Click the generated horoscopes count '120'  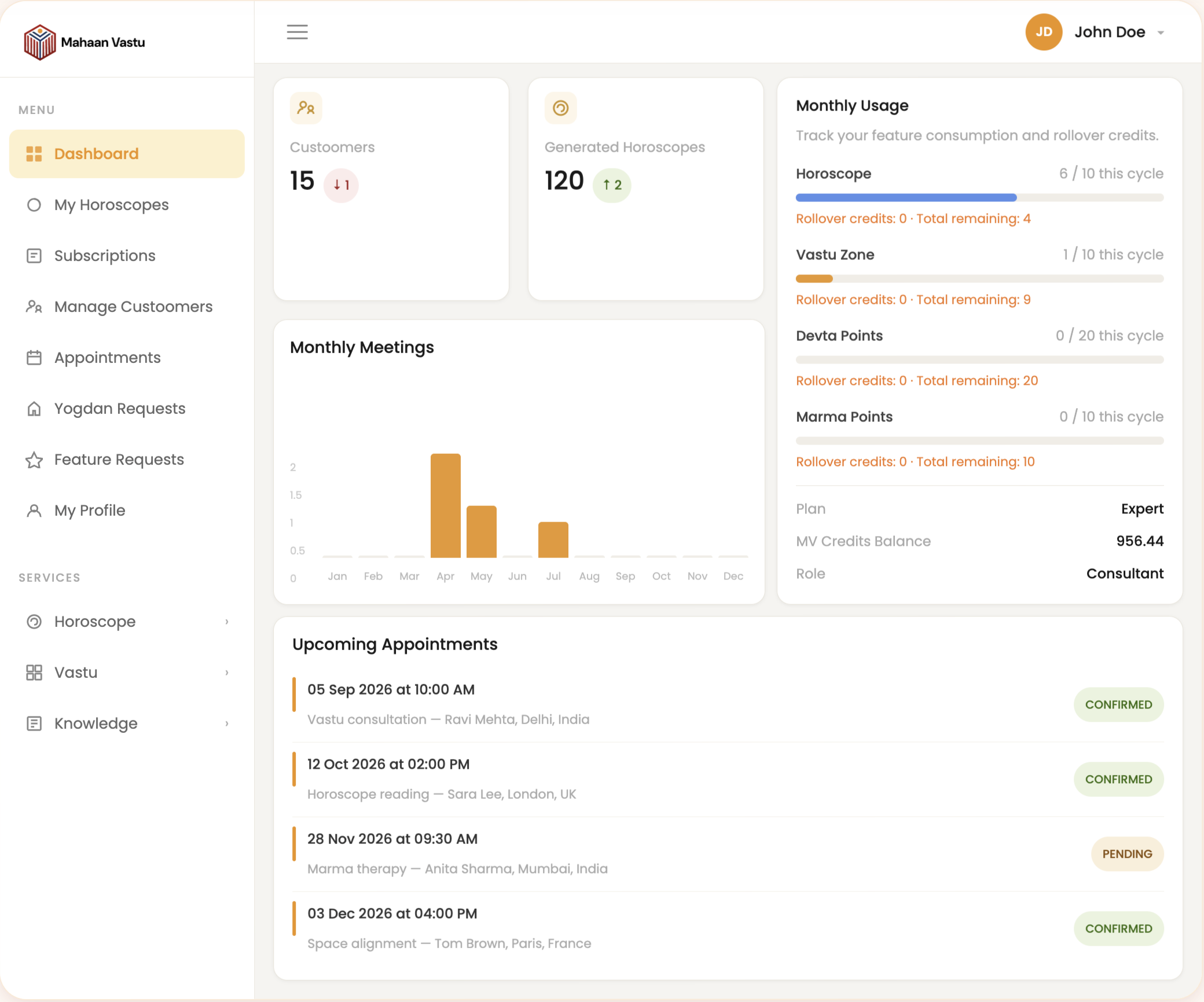pyautogui.click(x=564, y=181)
